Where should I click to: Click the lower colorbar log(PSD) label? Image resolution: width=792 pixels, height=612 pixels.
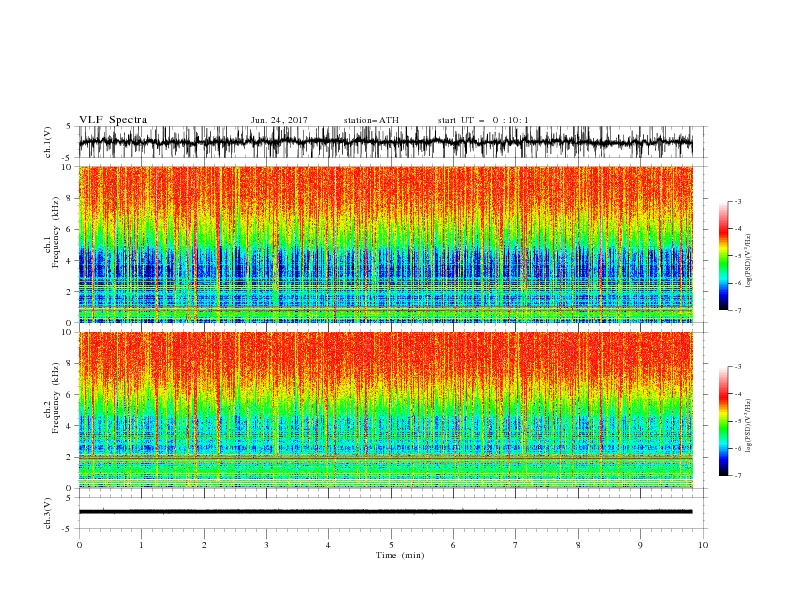(748, 426)
